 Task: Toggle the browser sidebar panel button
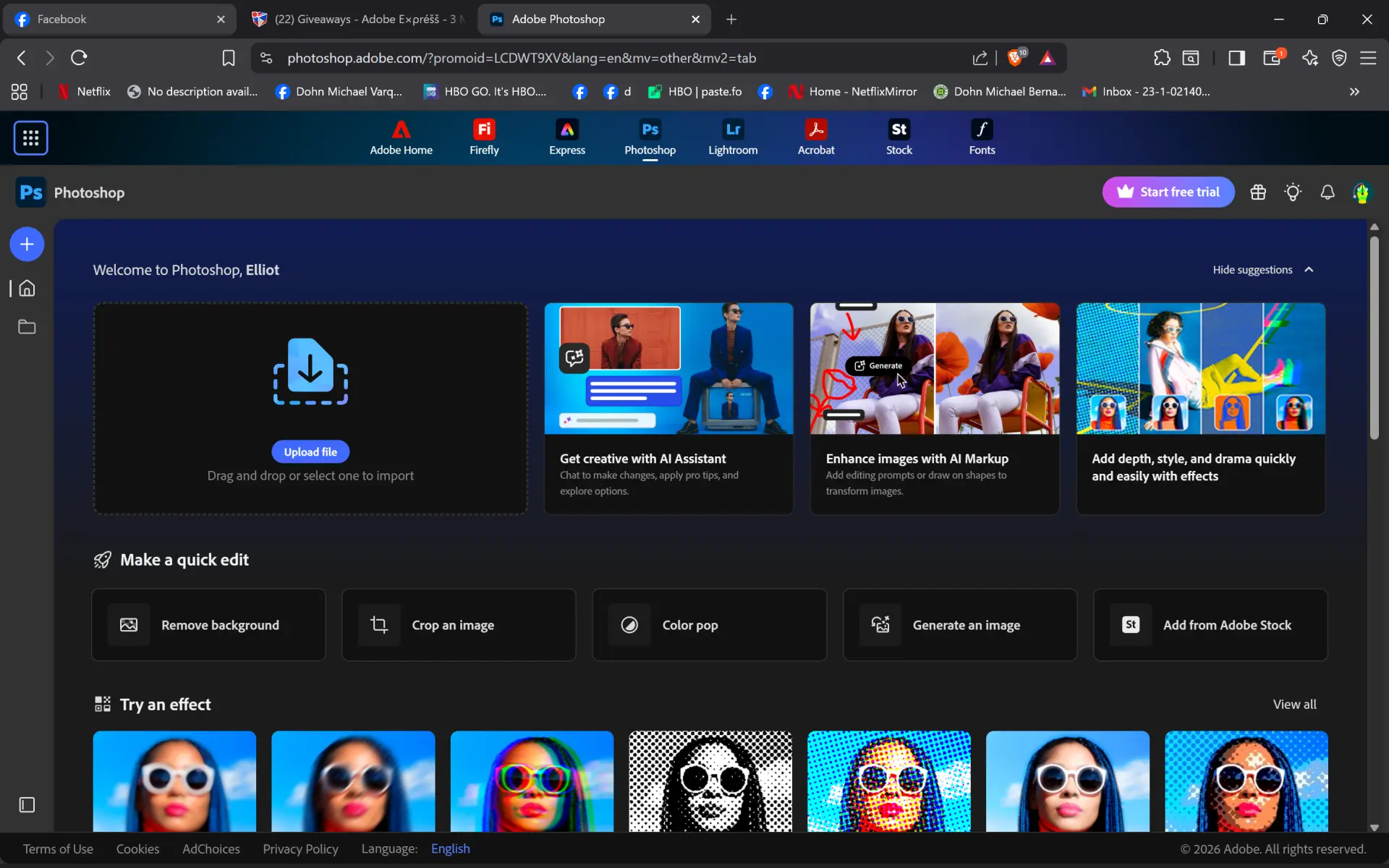tap(1236, 58)
